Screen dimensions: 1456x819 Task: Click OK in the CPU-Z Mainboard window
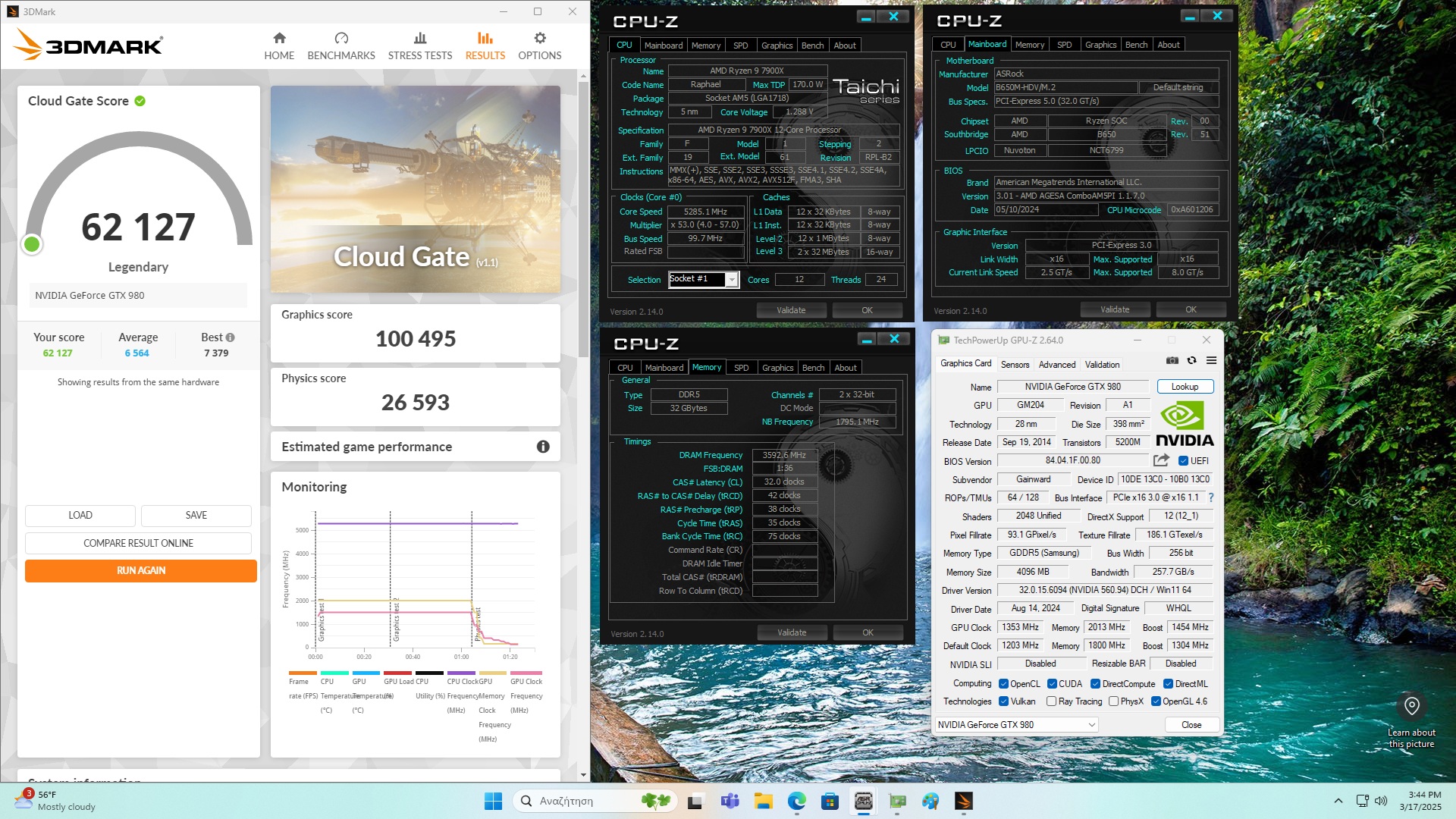click(1191, 309)
